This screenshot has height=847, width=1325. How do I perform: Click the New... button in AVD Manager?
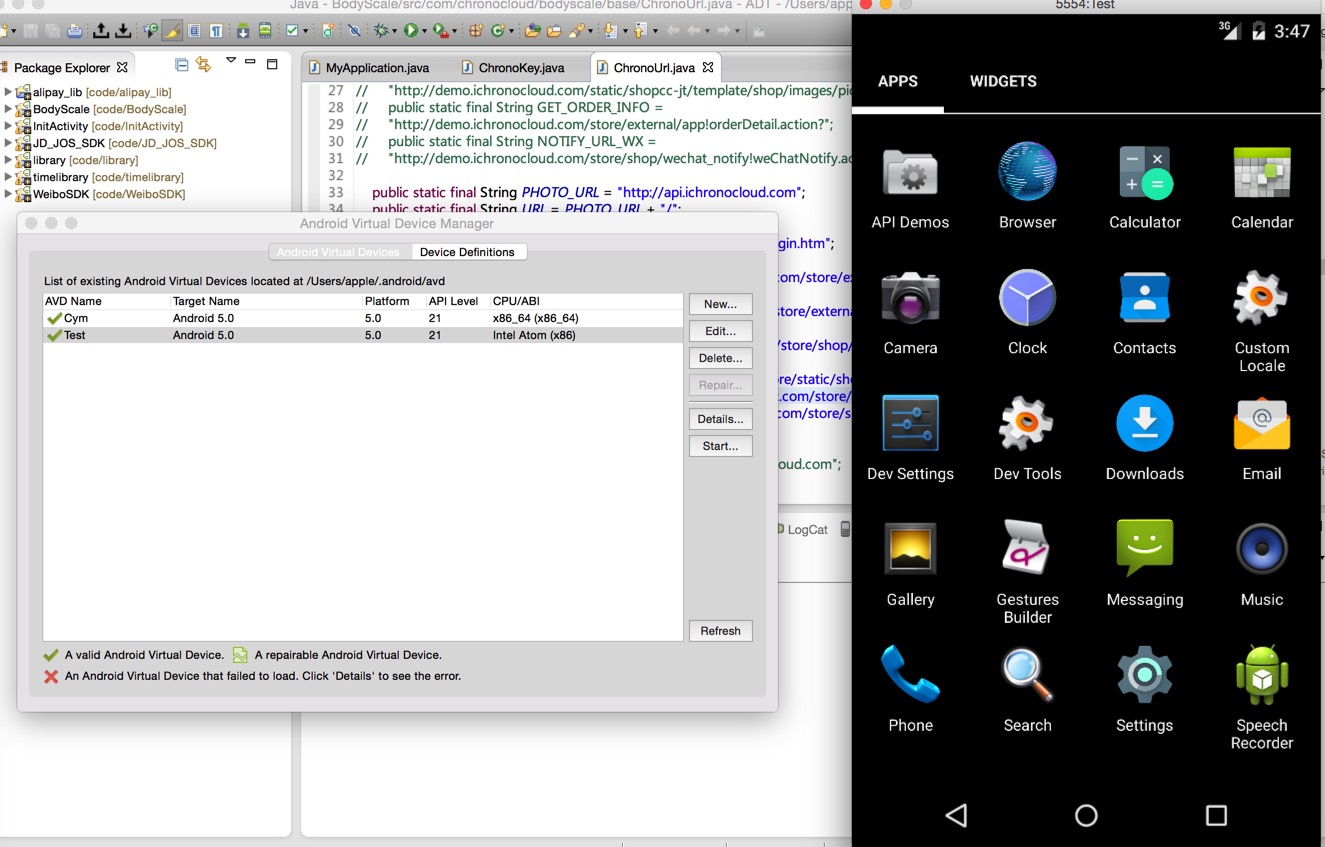click(x=721, y=304)
